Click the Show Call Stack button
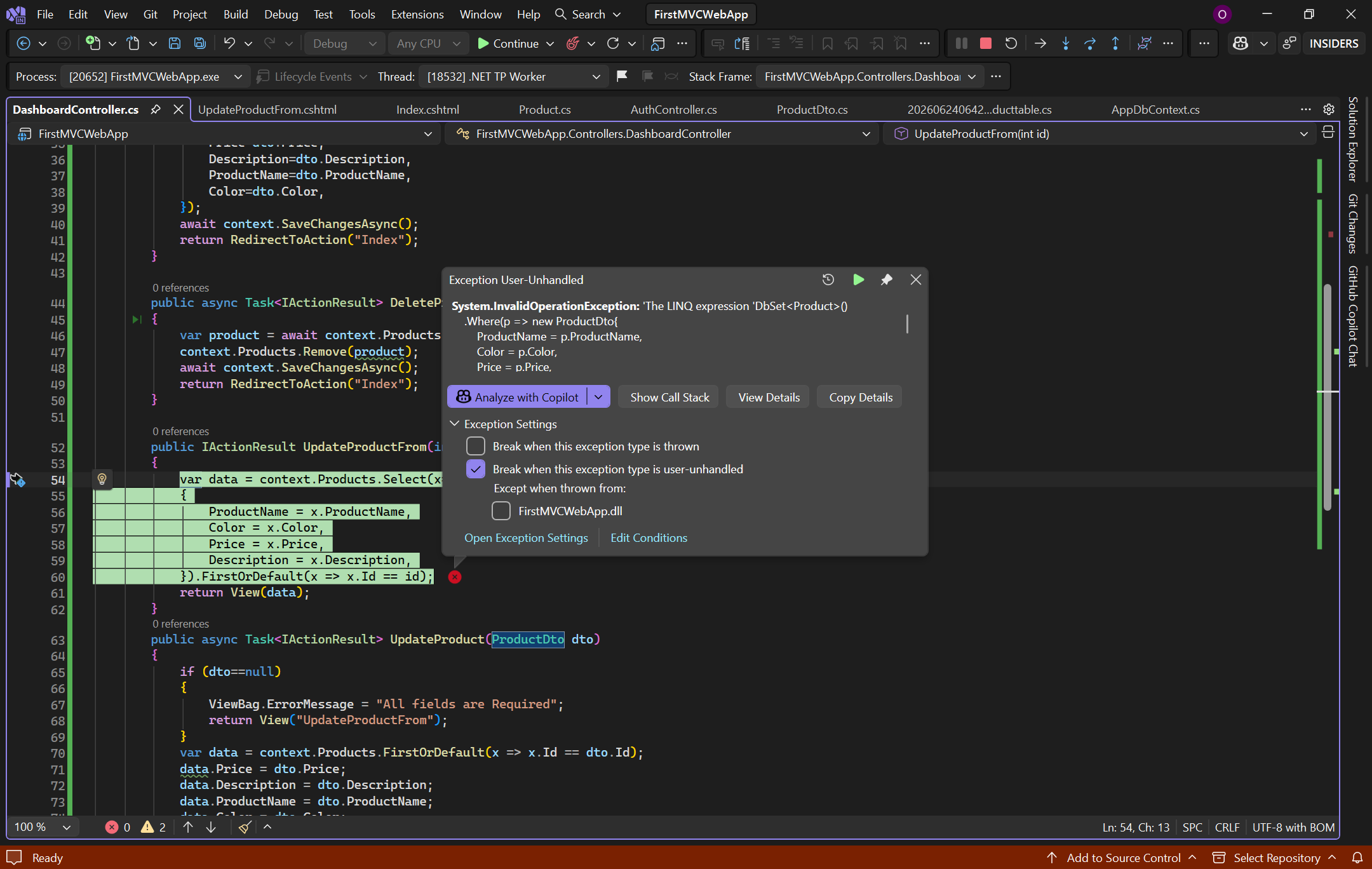The height and width of the screenshot is (869, 1372). (x=669, y=397)
